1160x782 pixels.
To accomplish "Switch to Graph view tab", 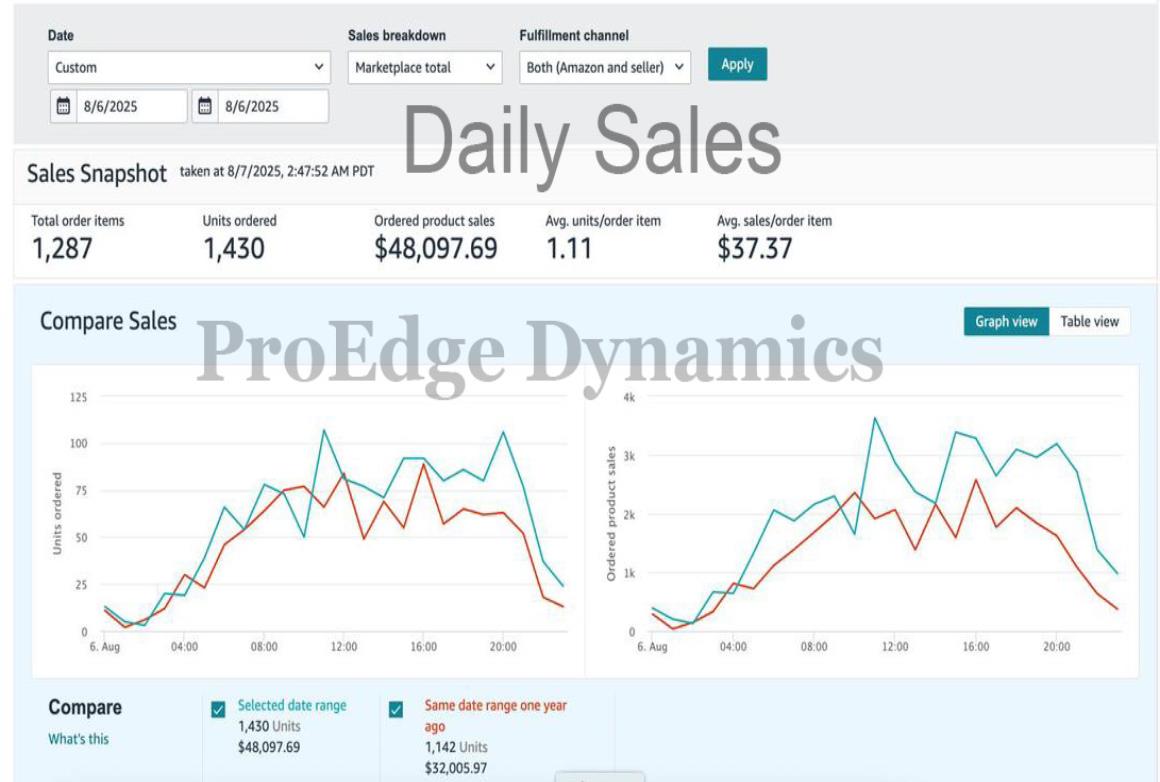I will point(1006,322).
